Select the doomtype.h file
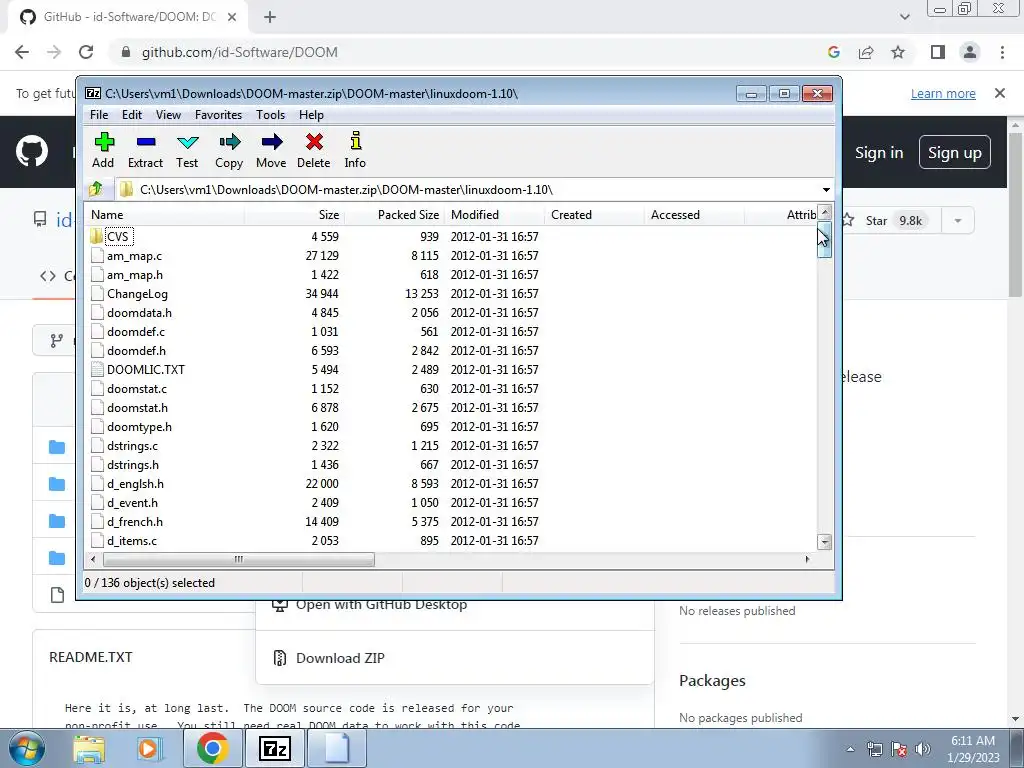 pyautogui.click(x=139, y=427)
